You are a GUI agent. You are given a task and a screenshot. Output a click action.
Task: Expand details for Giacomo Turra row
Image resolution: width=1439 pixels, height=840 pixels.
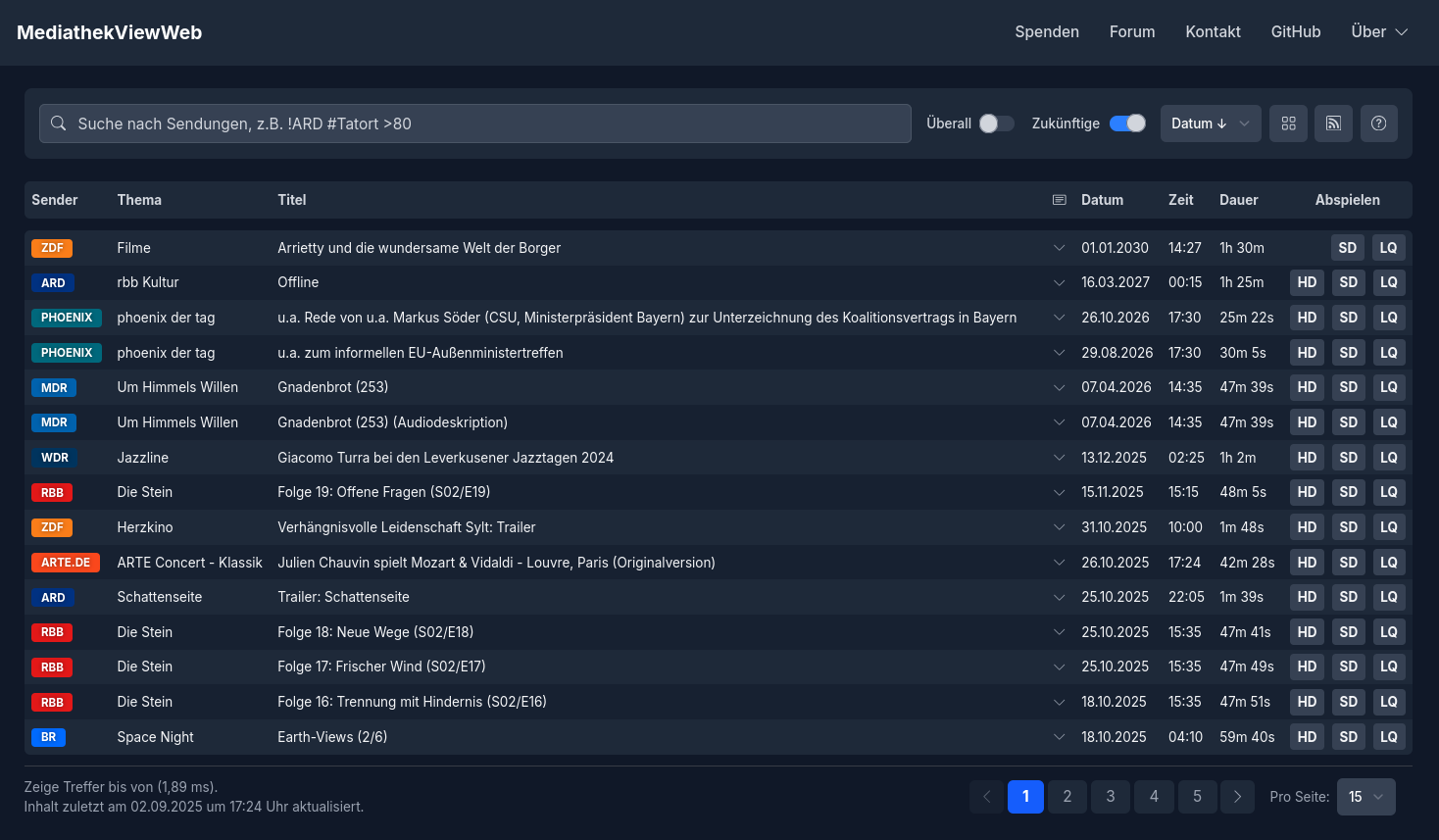point(1059,458)
